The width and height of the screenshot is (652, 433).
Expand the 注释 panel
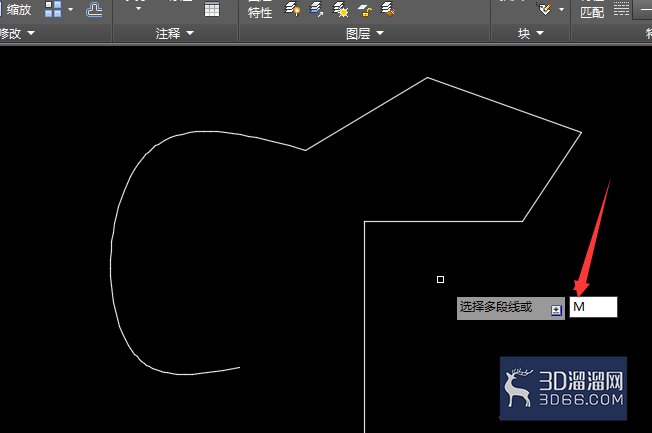(175, 33)
